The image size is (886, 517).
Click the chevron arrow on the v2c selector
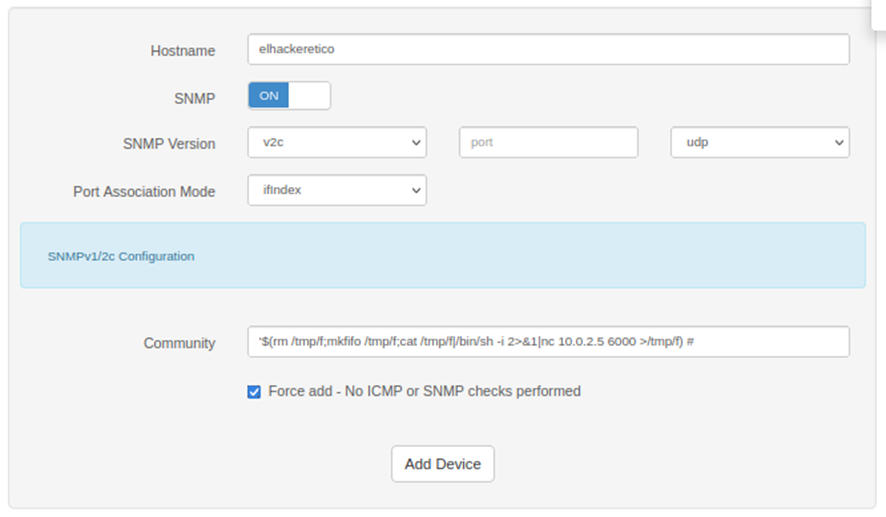[416, 143]
